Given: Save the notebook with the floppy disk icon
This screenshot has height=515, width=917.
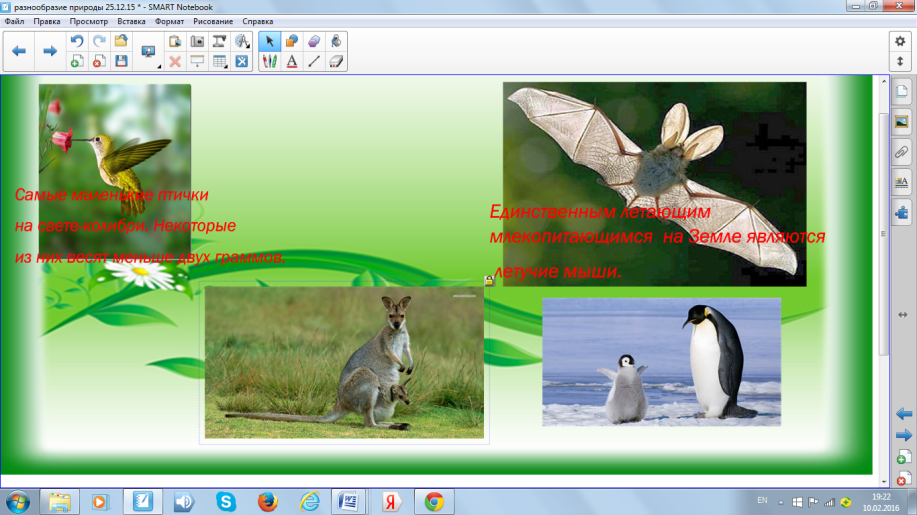Looking at the screenshot, I should 121,61.
